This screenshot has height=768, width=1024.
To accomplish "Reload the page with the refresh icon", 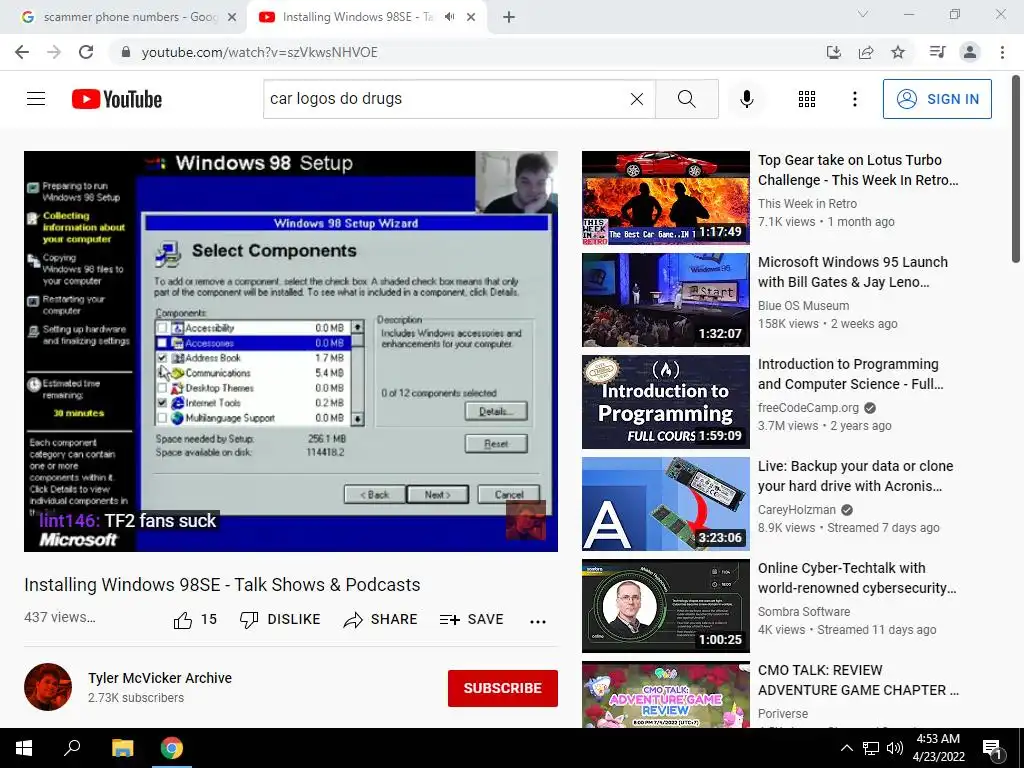I will pos(86,52).
